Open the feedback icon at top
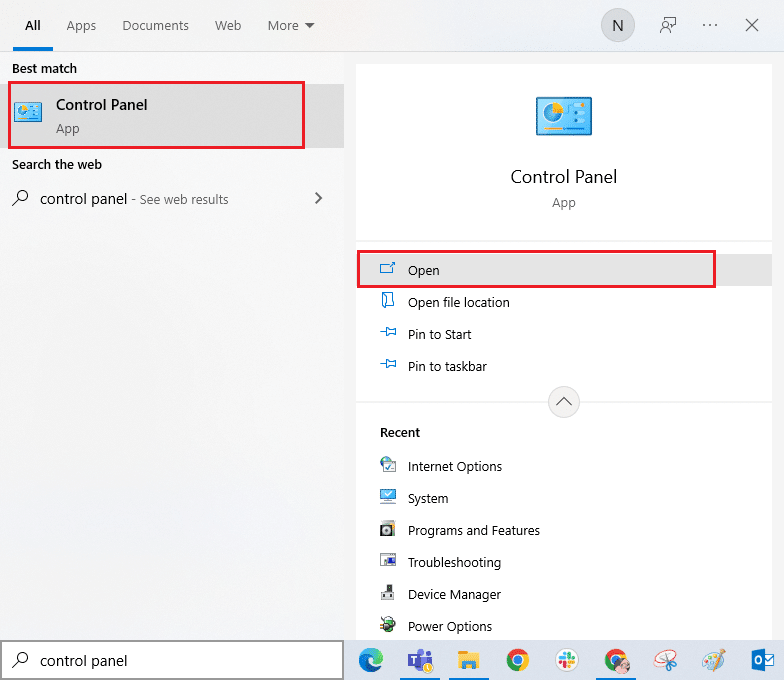This screenshot has height=680, width=784. 668,25
